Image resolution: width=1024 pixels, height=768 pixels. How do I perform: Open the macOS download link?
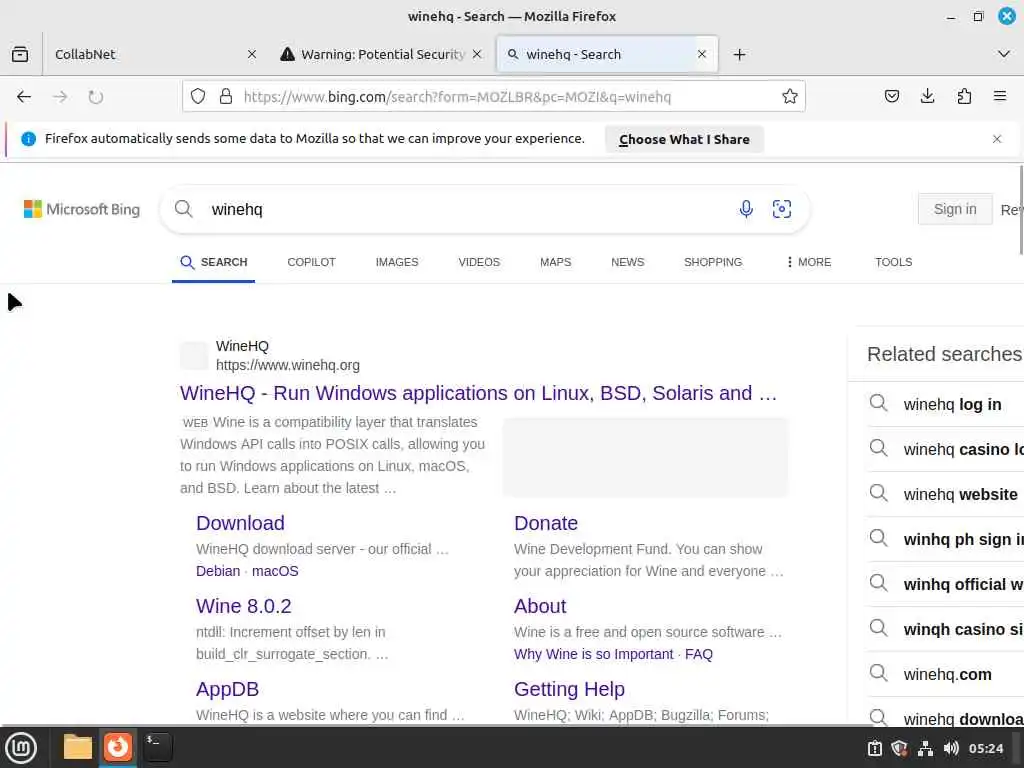(275, 571)
